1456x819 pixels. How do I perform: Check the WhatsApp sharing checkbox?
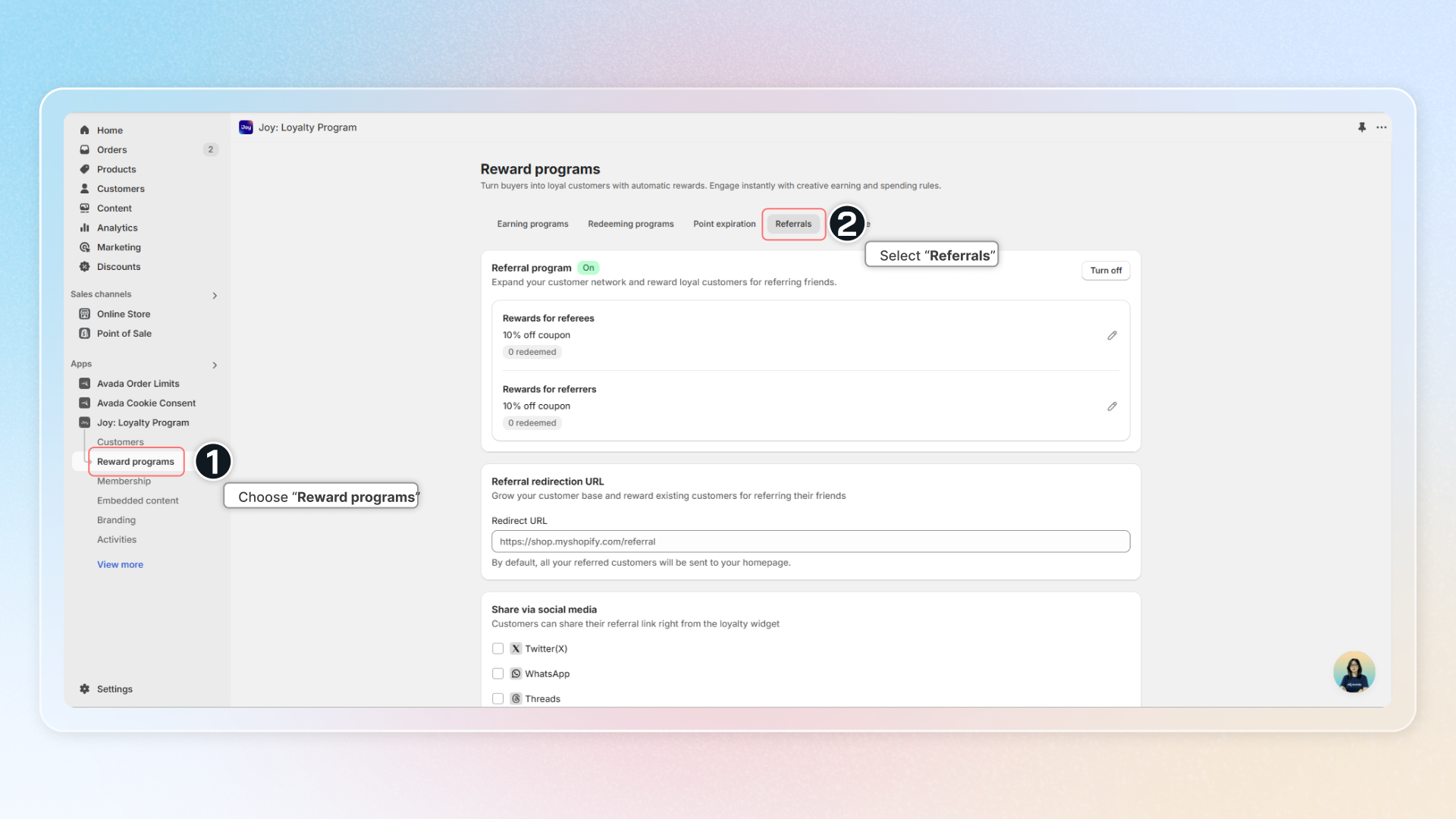497,673
